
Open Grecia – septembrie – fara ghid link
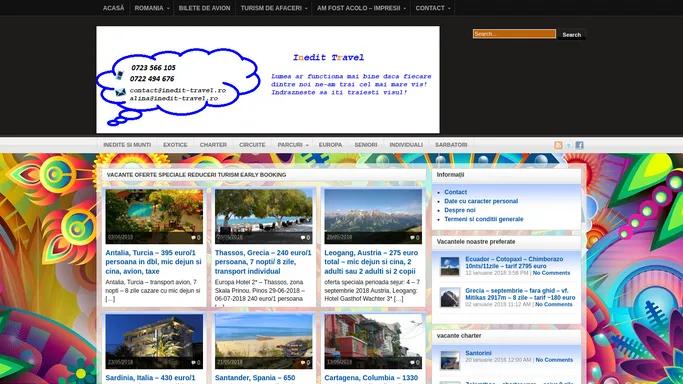(520, 294)
